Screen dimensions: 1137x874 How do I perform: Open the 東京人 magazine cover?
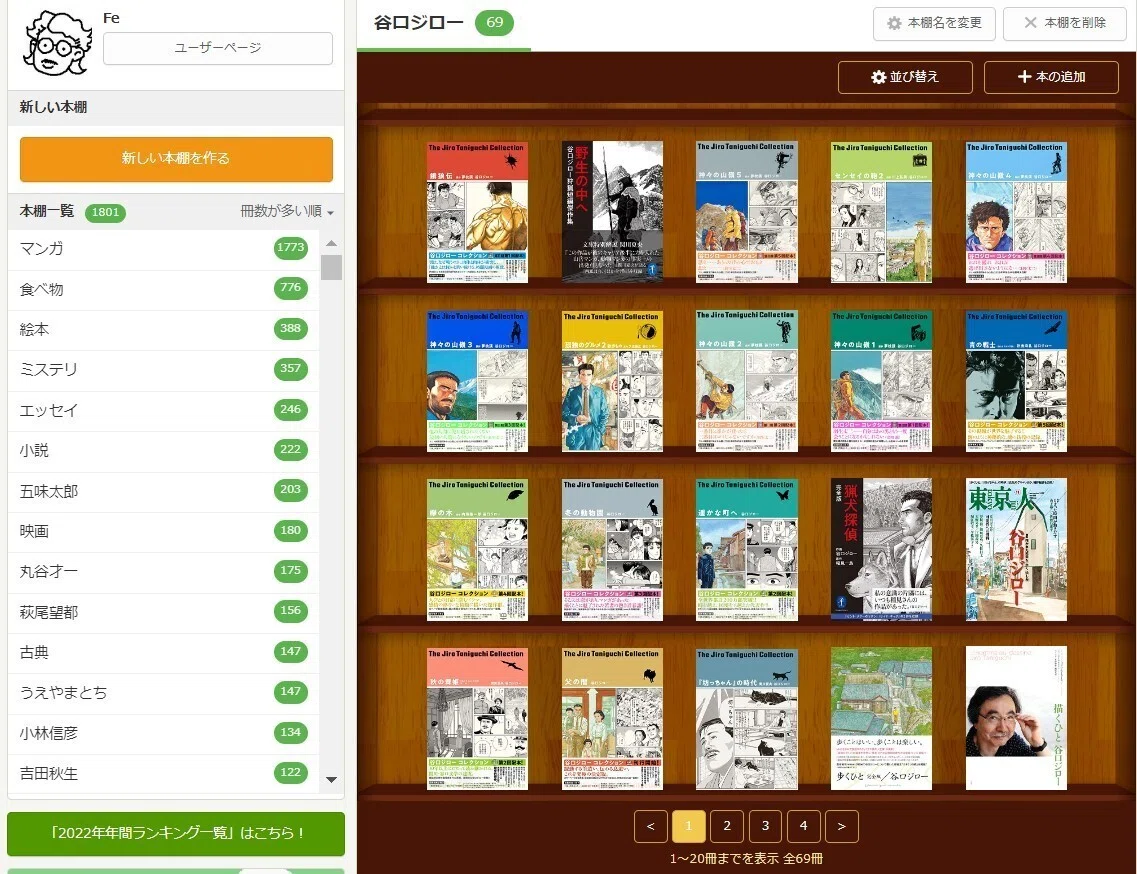coord(1016,550)
